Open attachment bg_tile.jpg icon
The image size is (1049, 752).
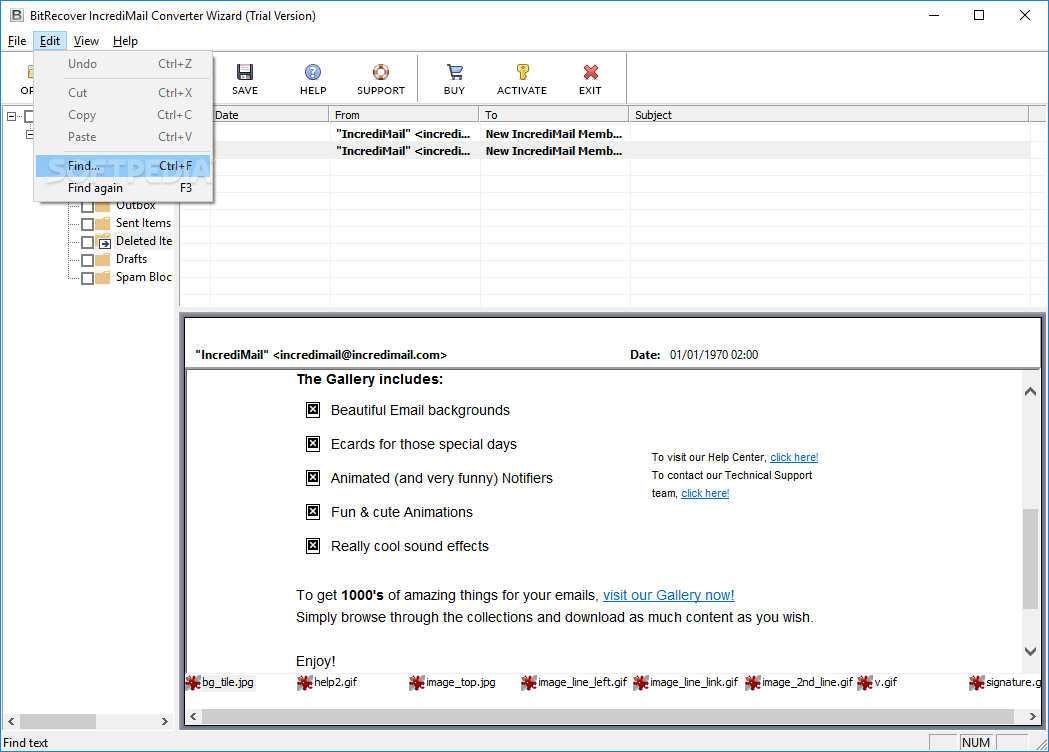tap(193, 682)
